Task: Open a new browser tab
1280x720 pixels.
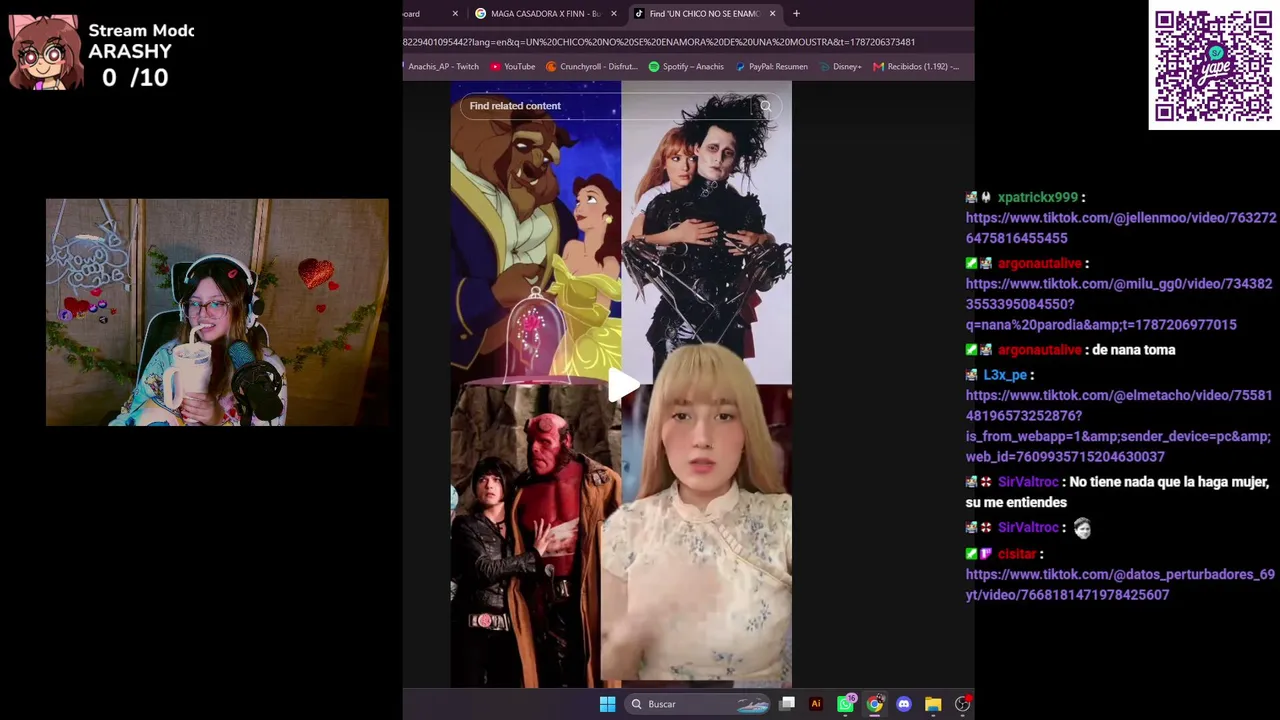Action: click(796, 14)
